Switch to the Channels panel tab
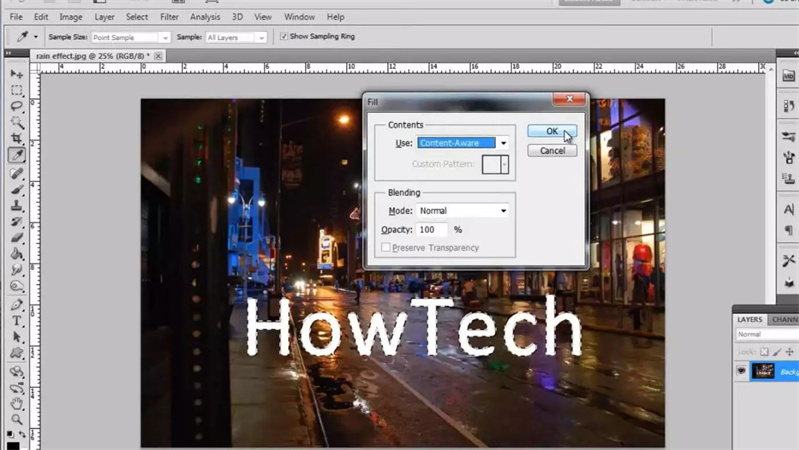This screenshot has height=450, width=799. (x=785, y=319)
